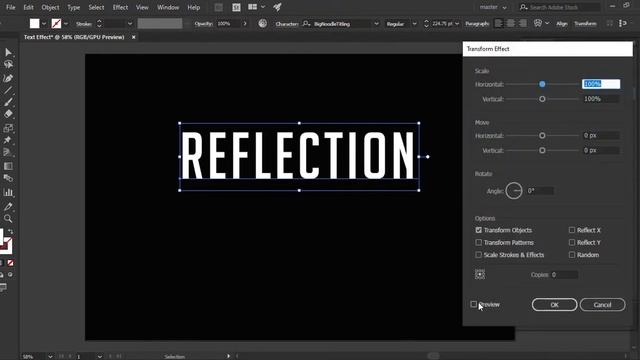Open the font style Regular dropdown
Image resolution: width=640 pixels, height=360 pixels.
tap(415, 24)
